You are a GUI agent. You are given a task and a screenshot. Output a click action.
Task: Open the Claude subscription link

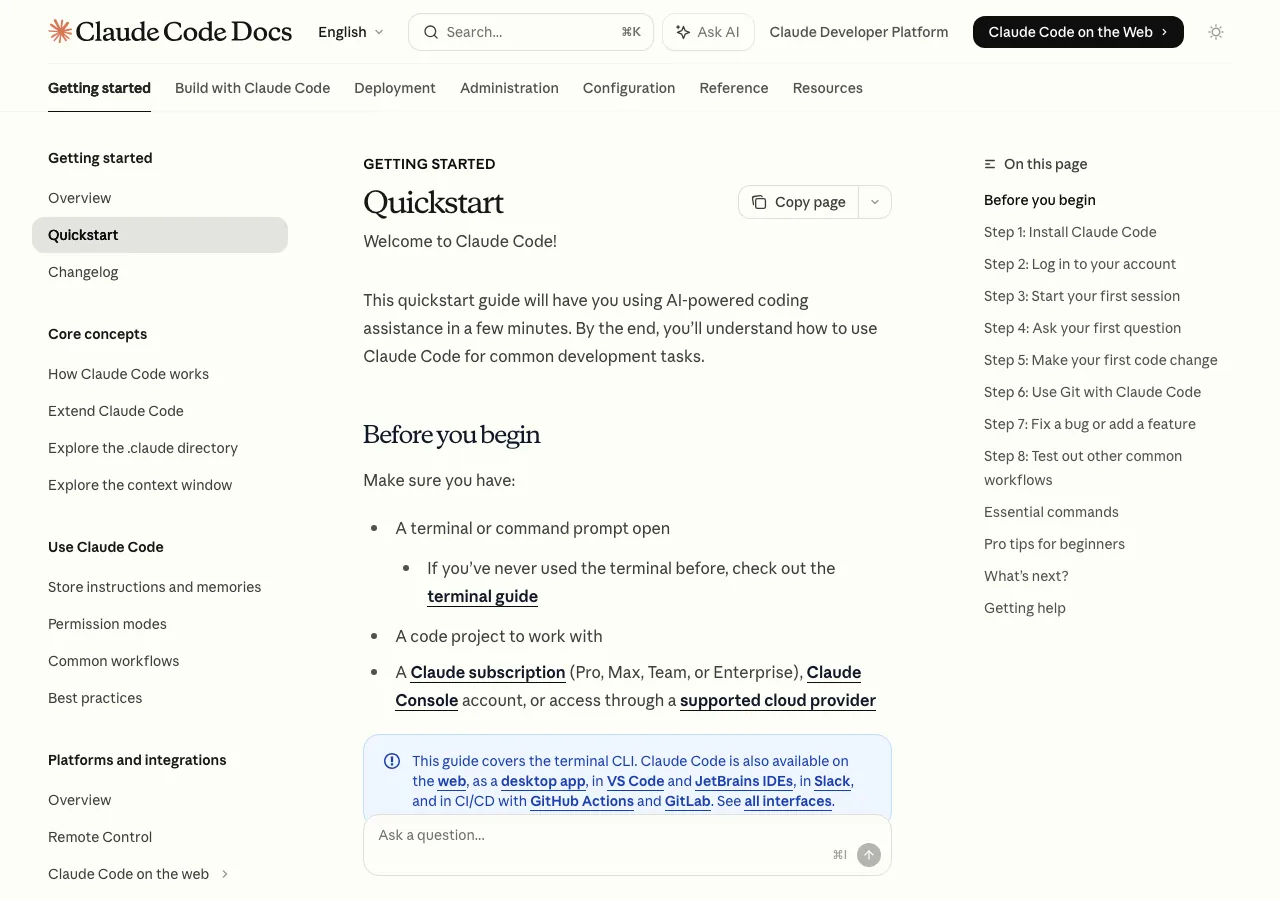click(x=488, y=672)
